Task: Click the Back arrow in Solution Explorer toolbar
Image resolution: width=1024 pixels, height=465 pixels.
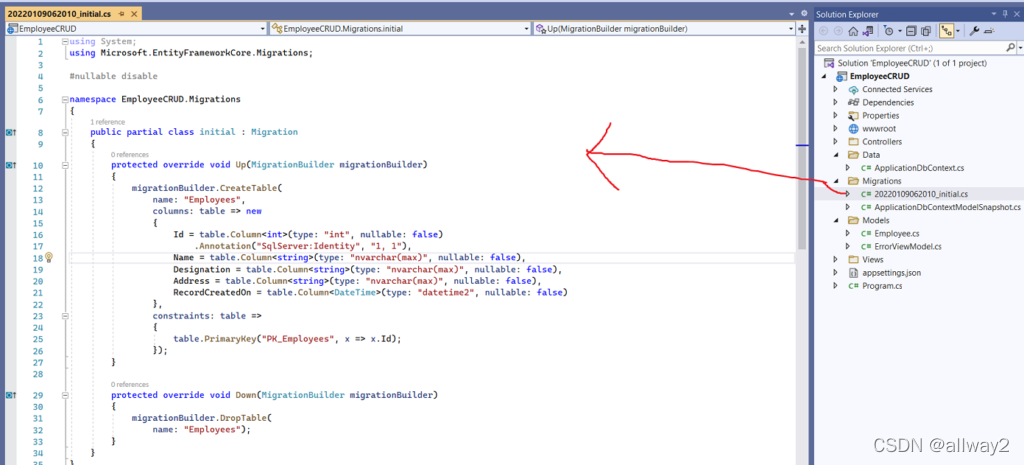Action: tap(824, 31)
